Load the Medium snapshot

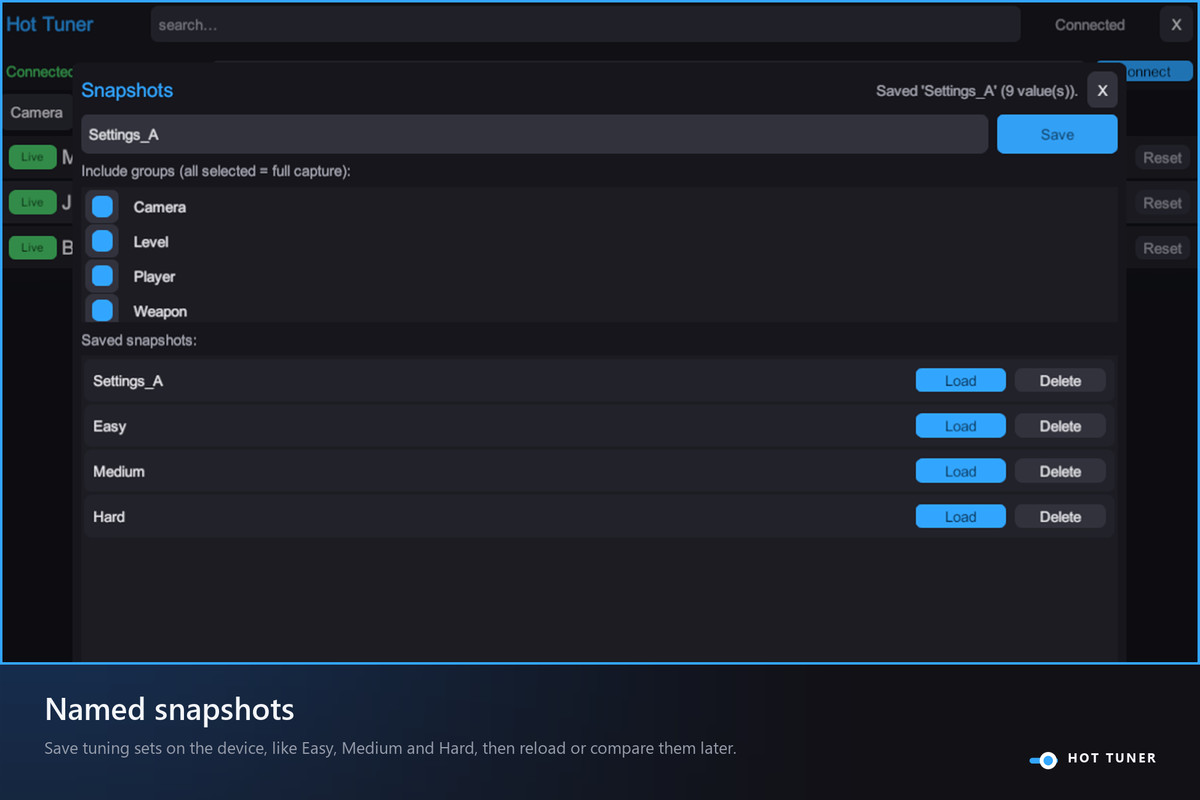point(960,471)
